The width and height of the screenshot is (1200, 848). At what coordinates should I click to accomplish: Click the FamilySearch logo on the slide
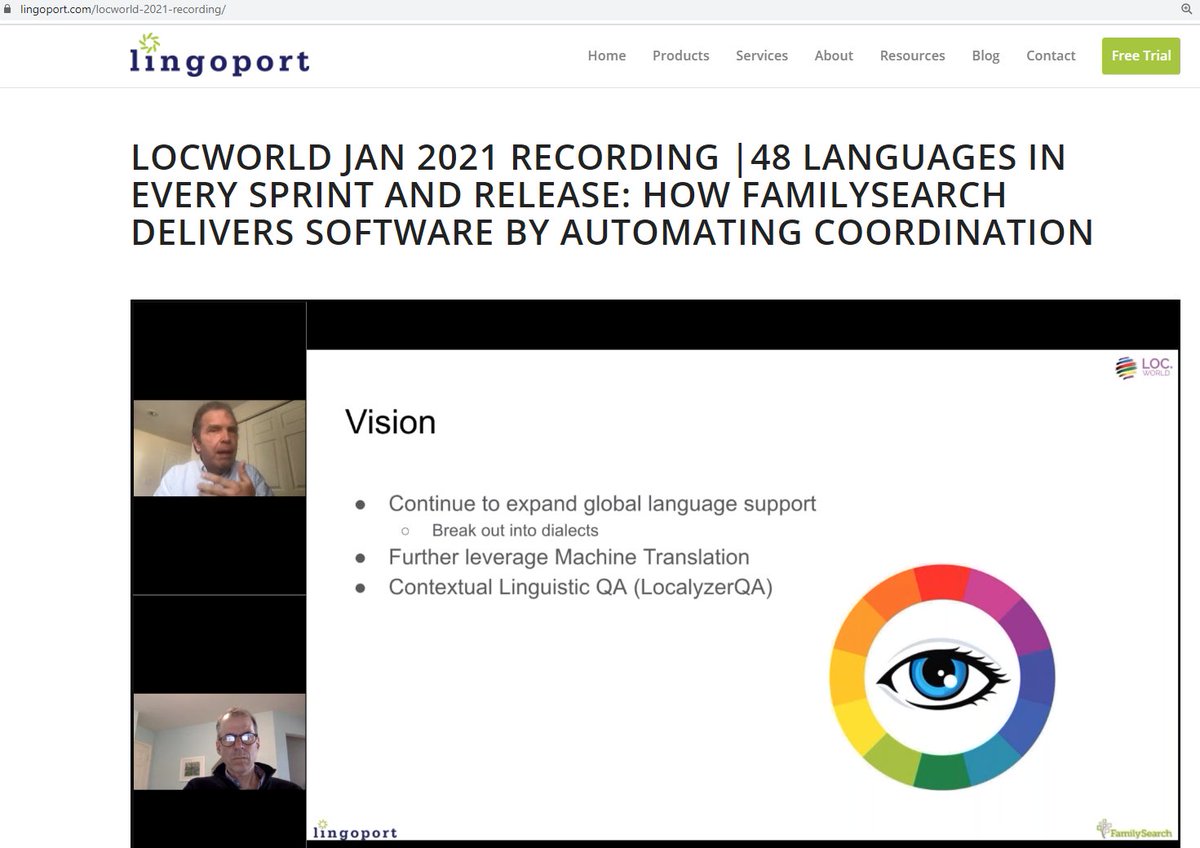click(x=1133, y=828)
